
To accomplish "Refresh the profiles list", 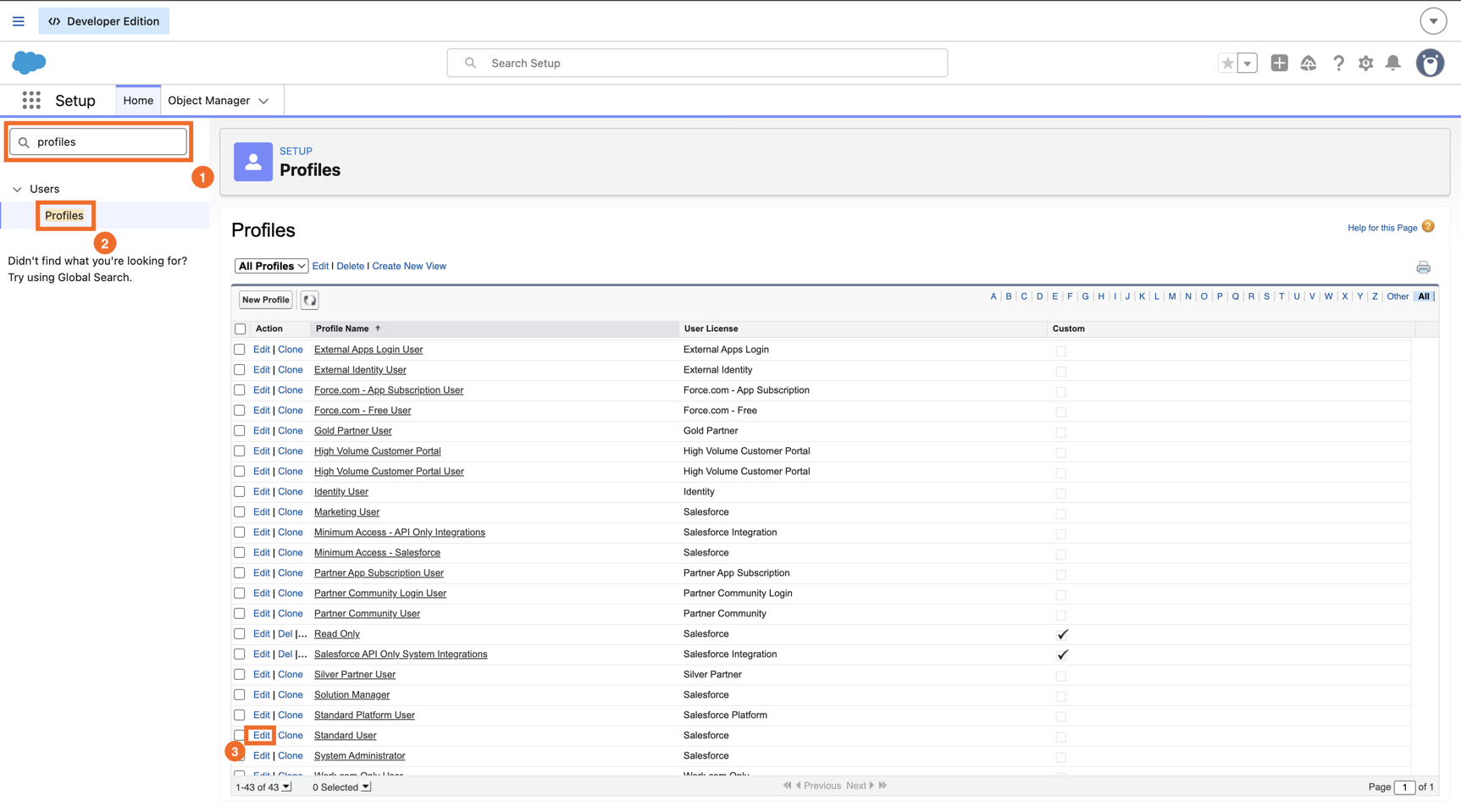I will (310, 300).
